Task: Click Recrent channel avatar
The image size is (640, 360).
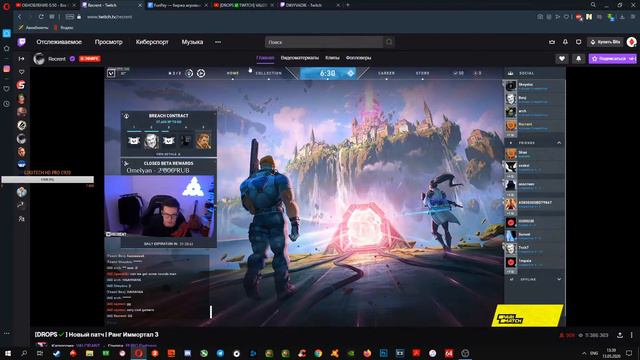Action: [39, 59]
